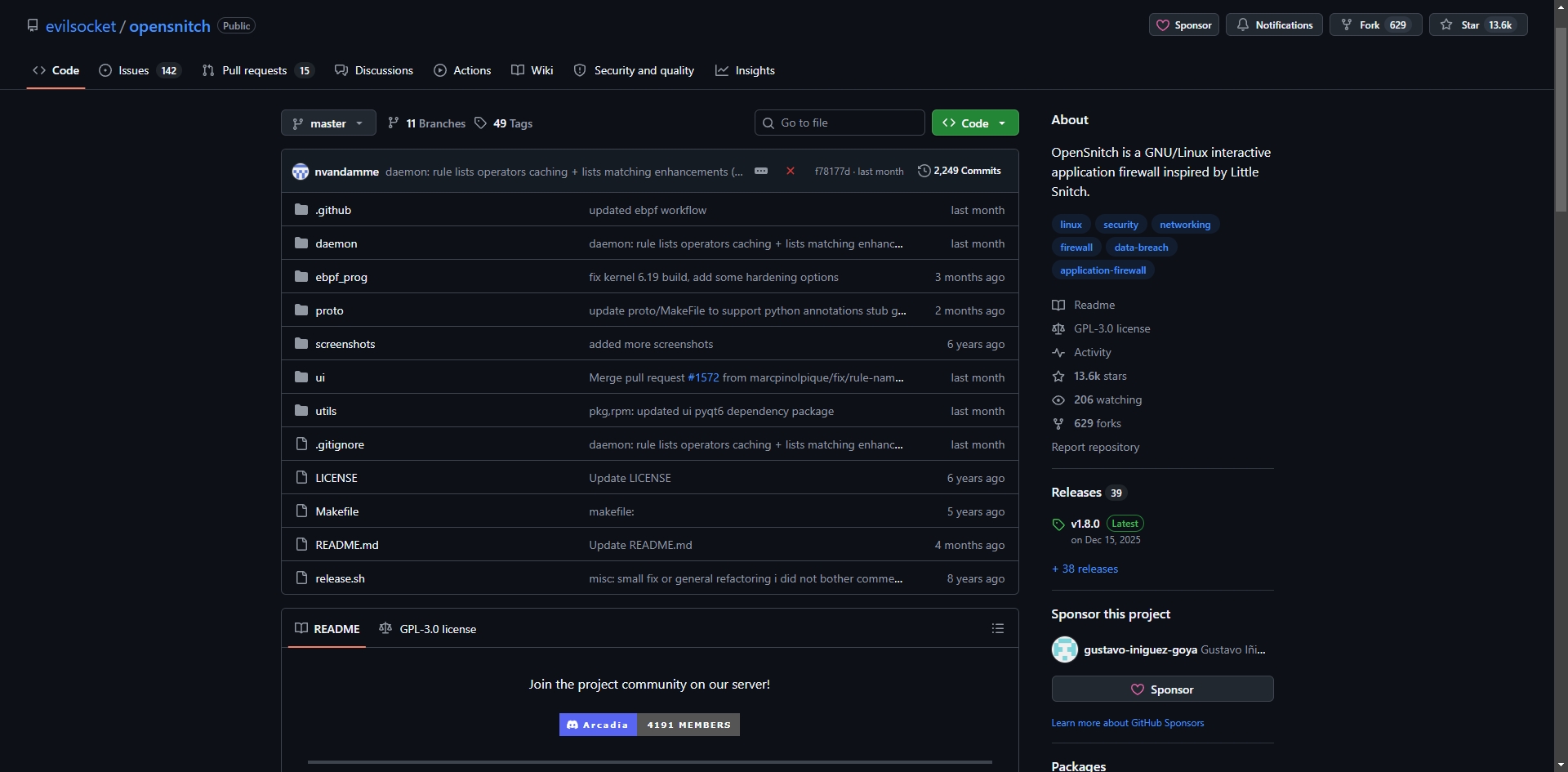Screen dimensions: 1568x772
Task: Click the utils folder icon
Action: [x=301, y=411]
